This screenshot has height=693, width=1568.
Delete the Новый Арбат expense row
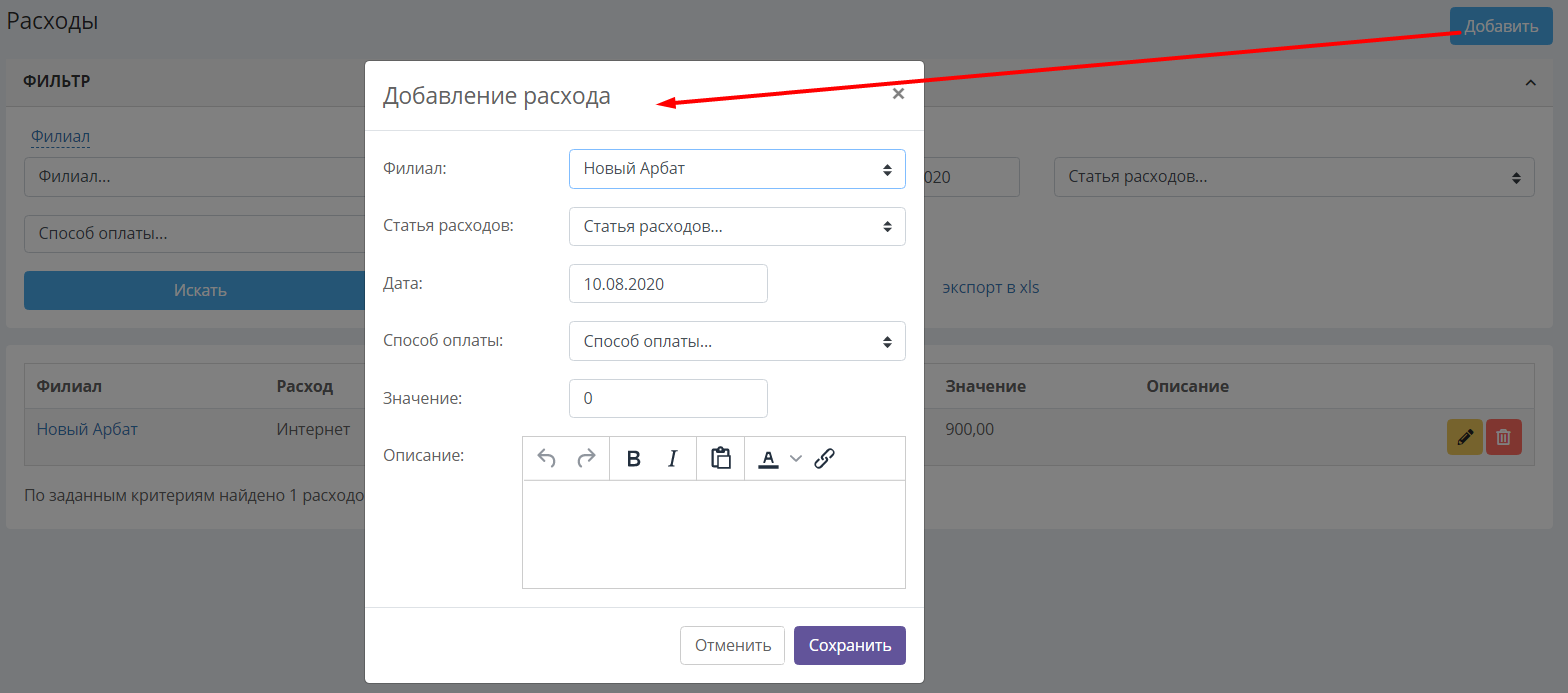[1503, 437]
